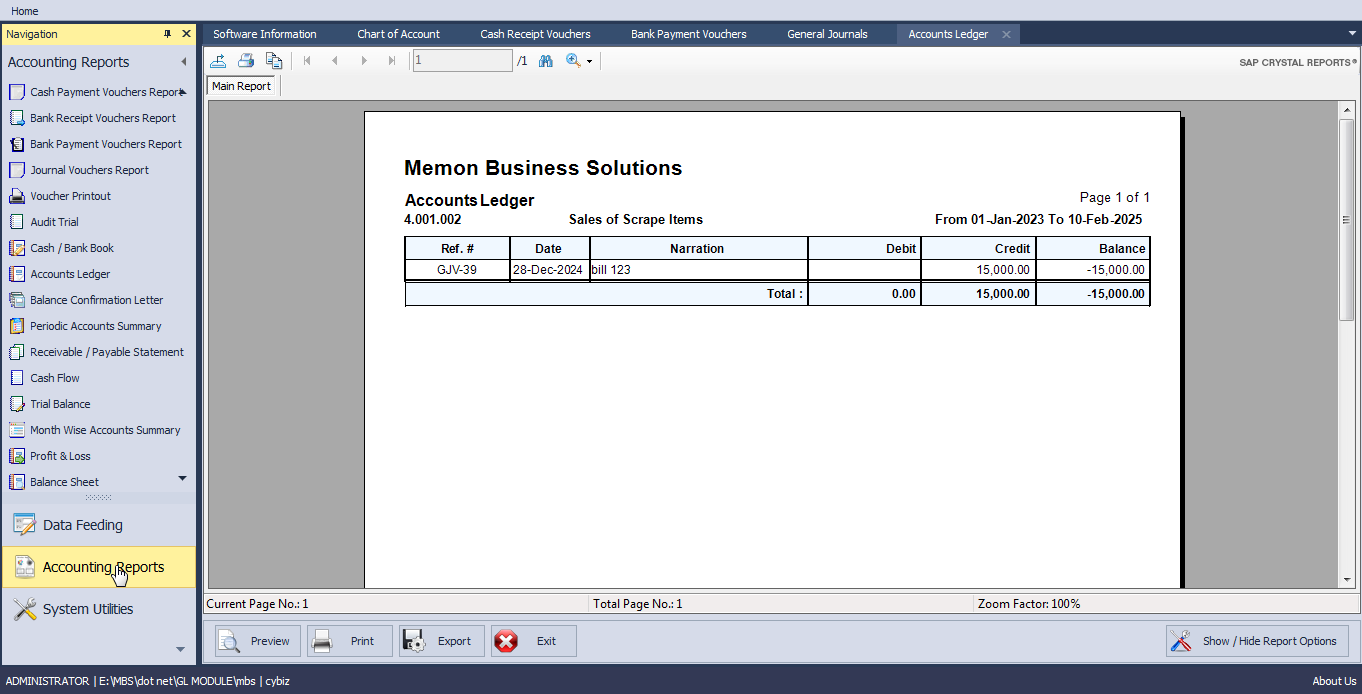
Task: Switch to Bank Payment Vouchers tab
Action: click(688, 34)
